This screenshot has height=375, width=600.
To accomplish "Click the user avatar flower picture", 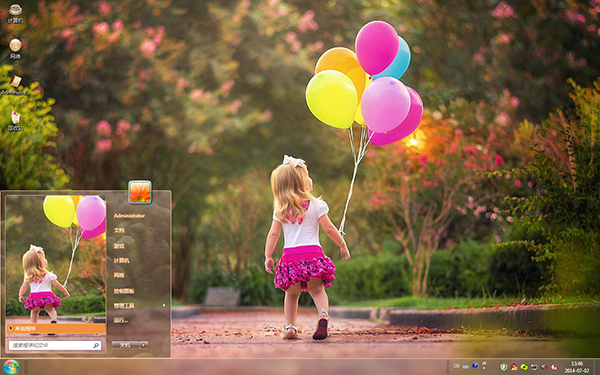I will (x=140, y=192).
